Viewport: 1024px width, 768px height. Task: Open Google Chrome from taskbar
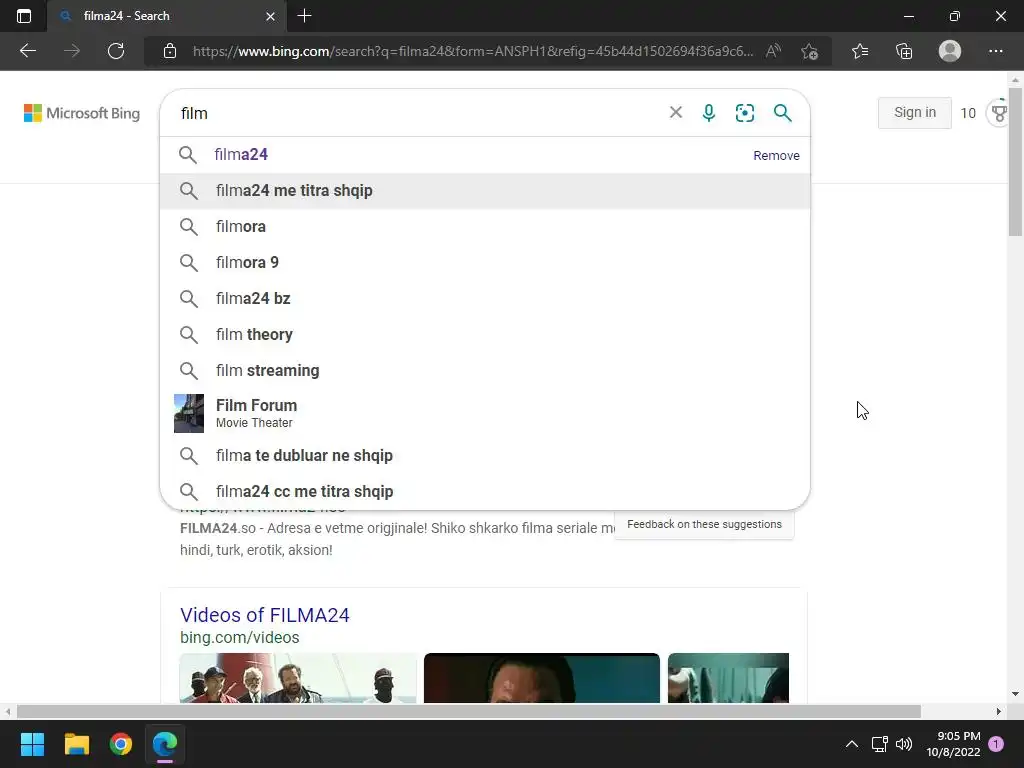[x=121, y=744]
